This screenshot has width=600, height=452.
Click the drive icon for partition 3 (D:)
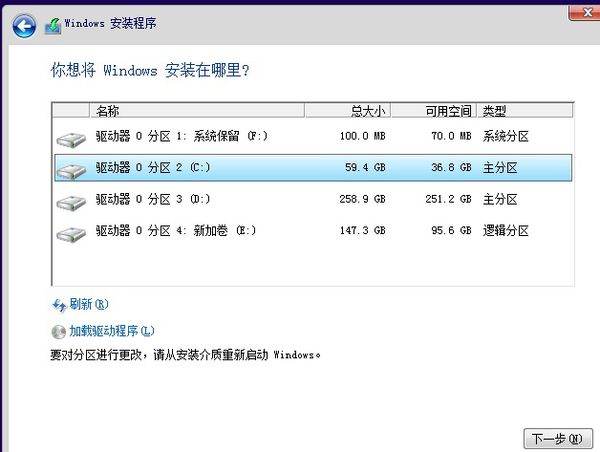click(x=71, y=203)
